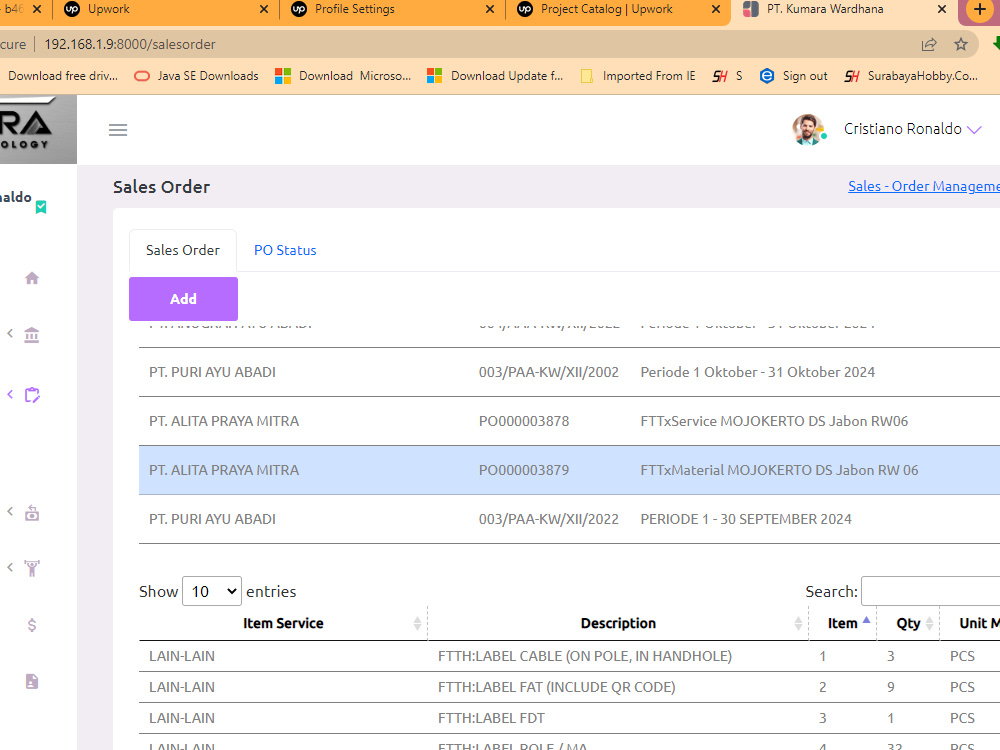Expand the cash register menu chevron

click(x=10, y=511)
